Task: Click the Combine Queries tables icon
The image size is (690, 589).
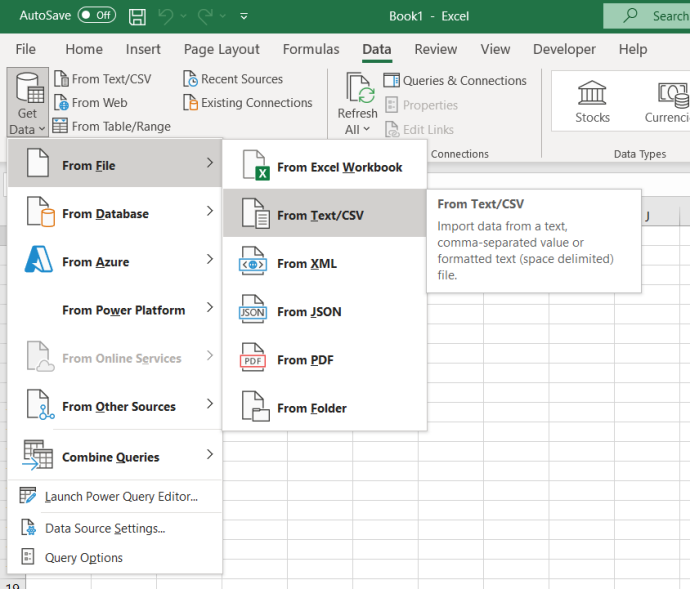Action: [x=38, y=455]
